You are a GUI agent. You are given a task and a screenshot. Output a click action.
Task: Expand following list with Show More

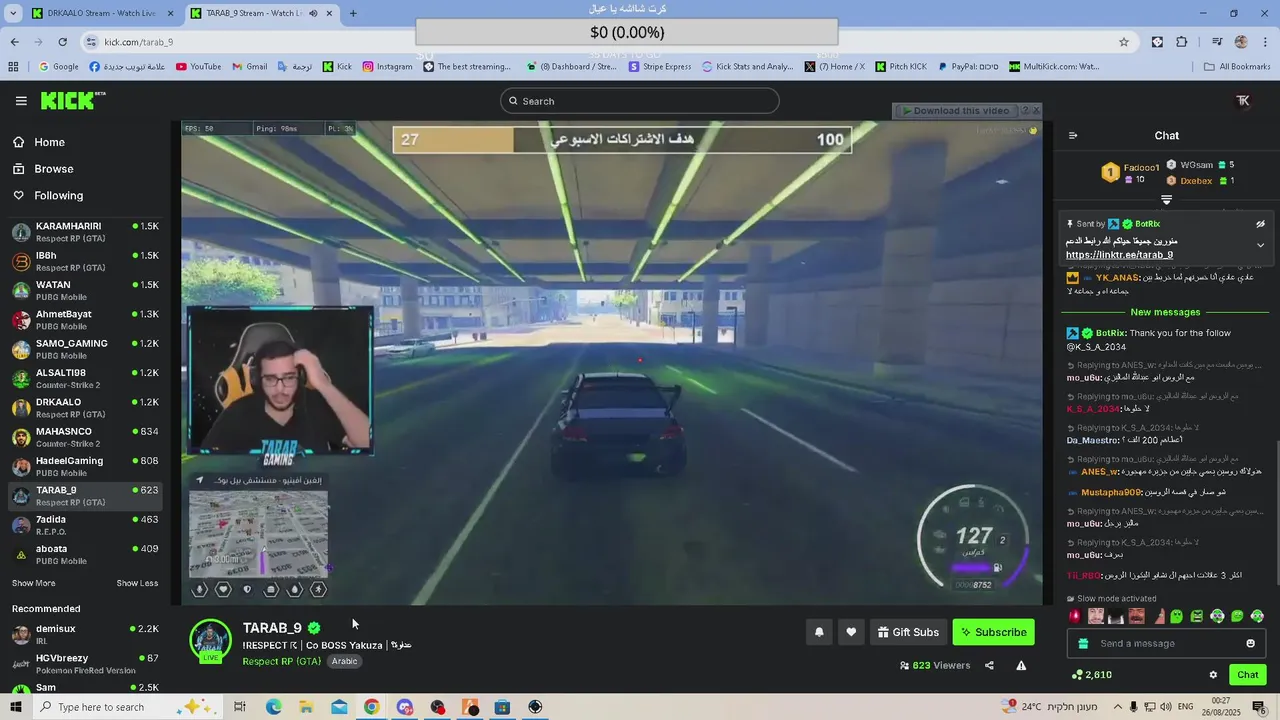pyautogui.click(x=33, y=583)
